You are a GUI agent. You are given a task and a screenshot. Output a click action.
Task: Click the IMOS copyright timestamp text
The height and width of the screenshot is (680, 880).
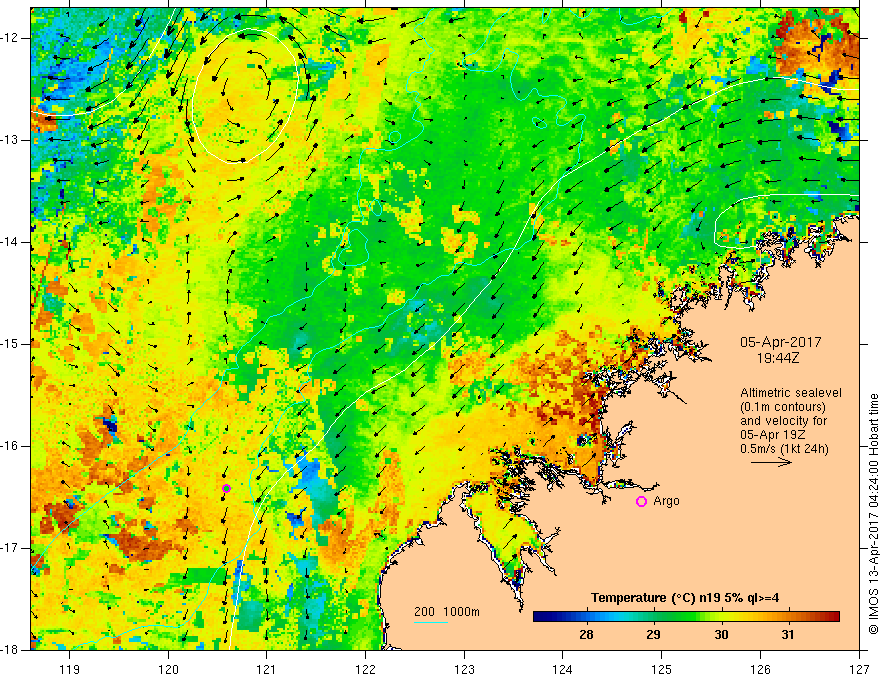click(873, 514)
